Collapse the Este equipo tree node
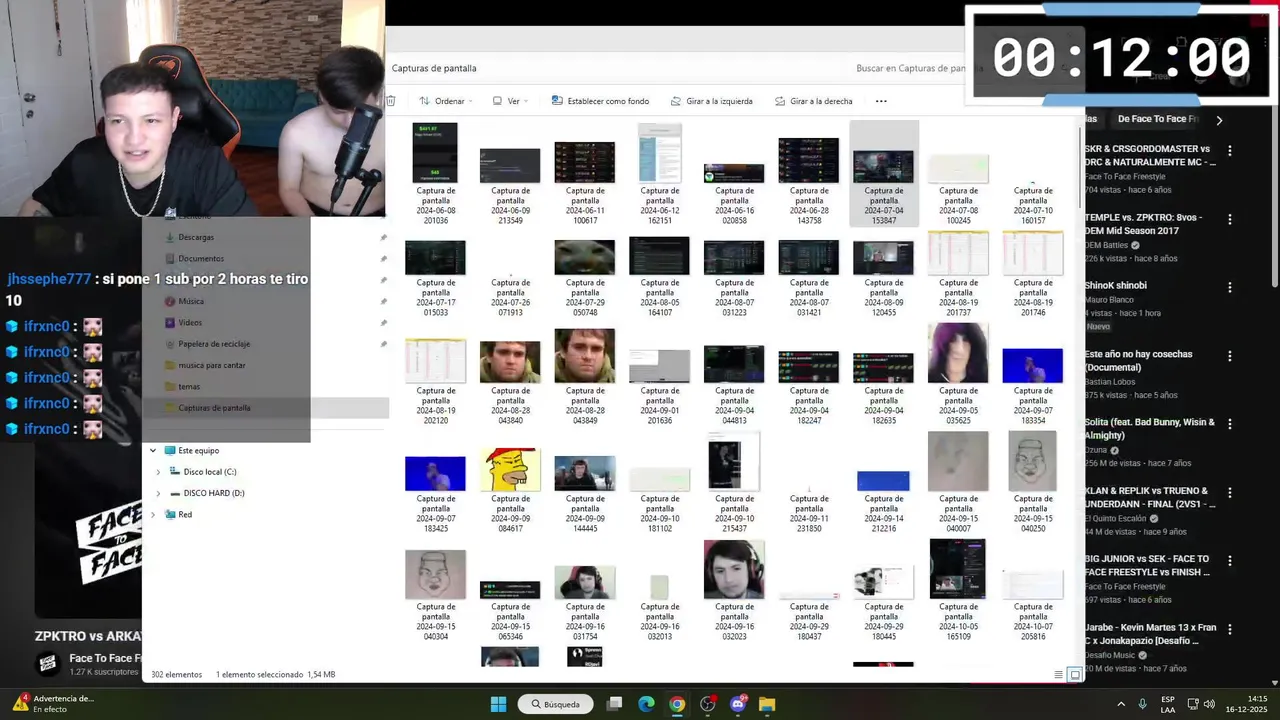This screenshot has width=1280, height=720. pos(153,451)
